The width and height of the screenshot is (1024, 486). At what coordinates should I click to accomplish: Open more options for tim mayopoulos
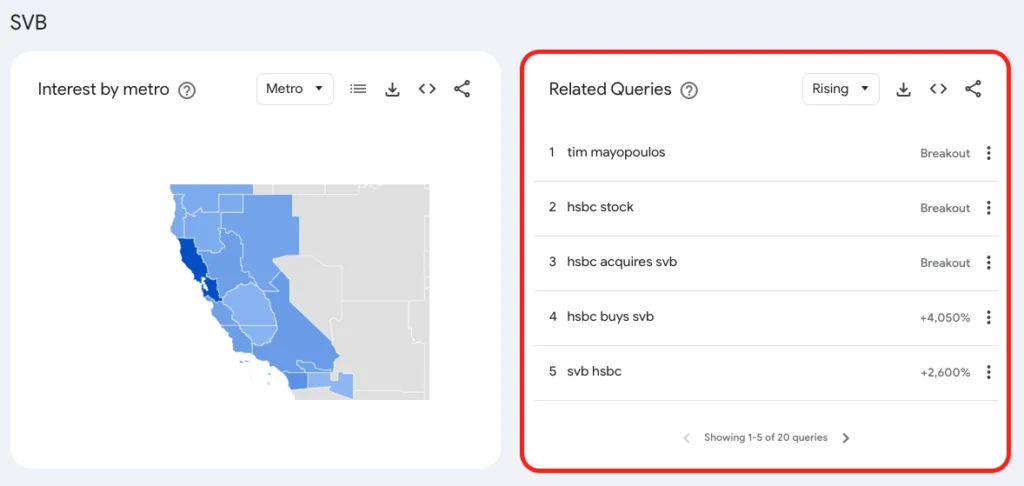pos(989,153)
